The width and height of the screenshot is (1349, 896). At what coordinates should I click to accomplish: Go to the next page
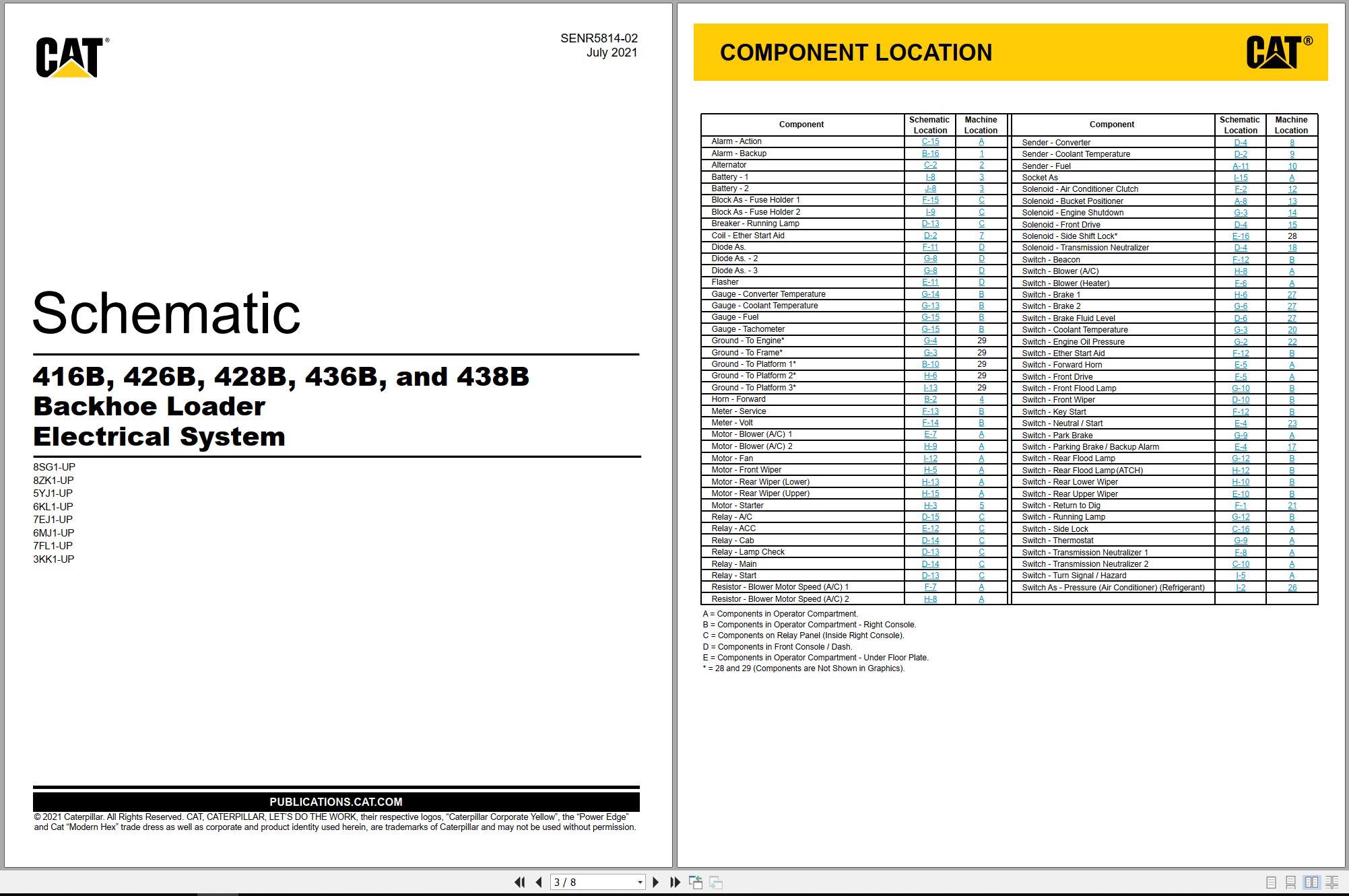(656, 882)
